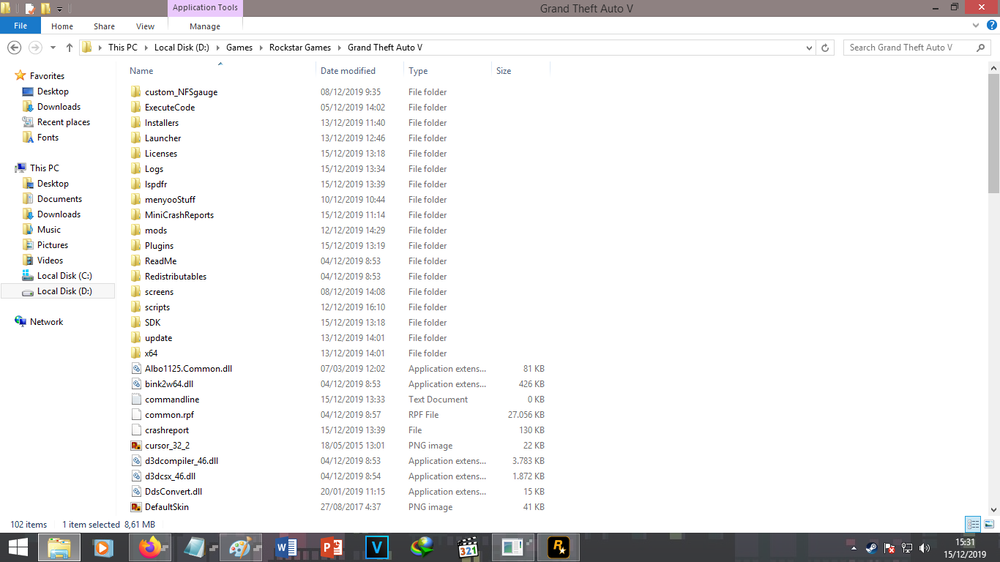
Task: Open PowerPoint from the taskbar
Action: pyautogui.click(x=332, y=547)
